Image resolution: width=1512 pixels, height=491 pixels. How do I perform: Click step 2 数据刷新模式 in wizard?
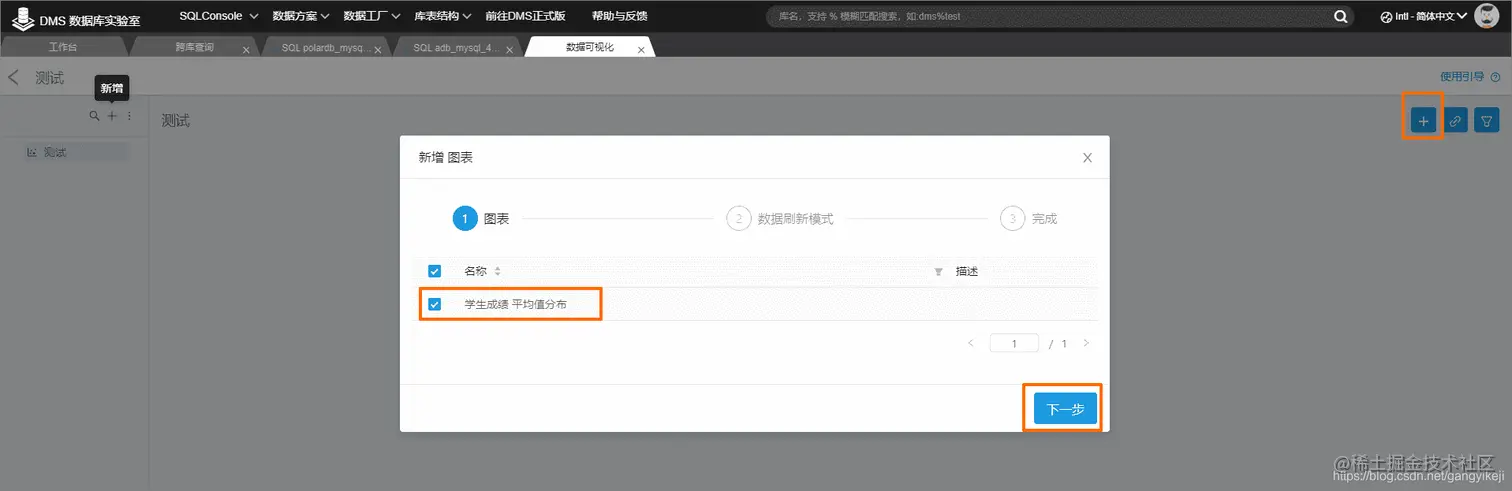[x=780, y=218]
